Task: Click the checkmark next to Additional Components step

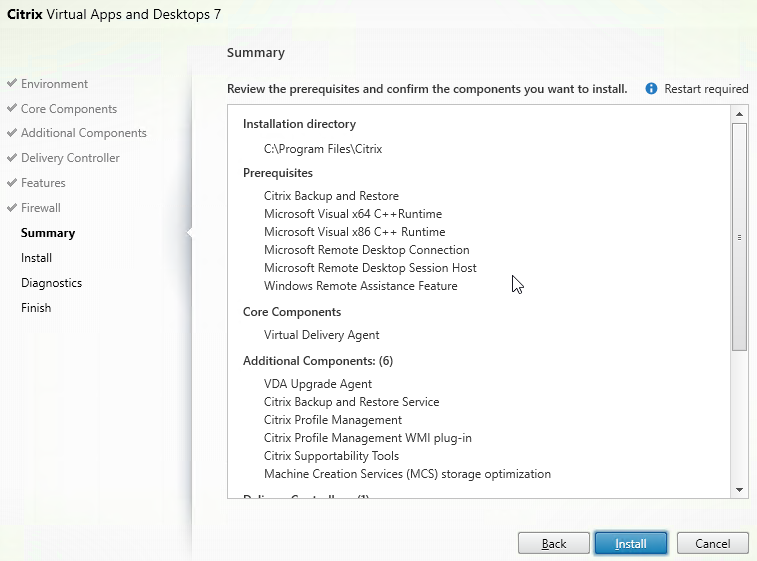Action: click(12, 132)
